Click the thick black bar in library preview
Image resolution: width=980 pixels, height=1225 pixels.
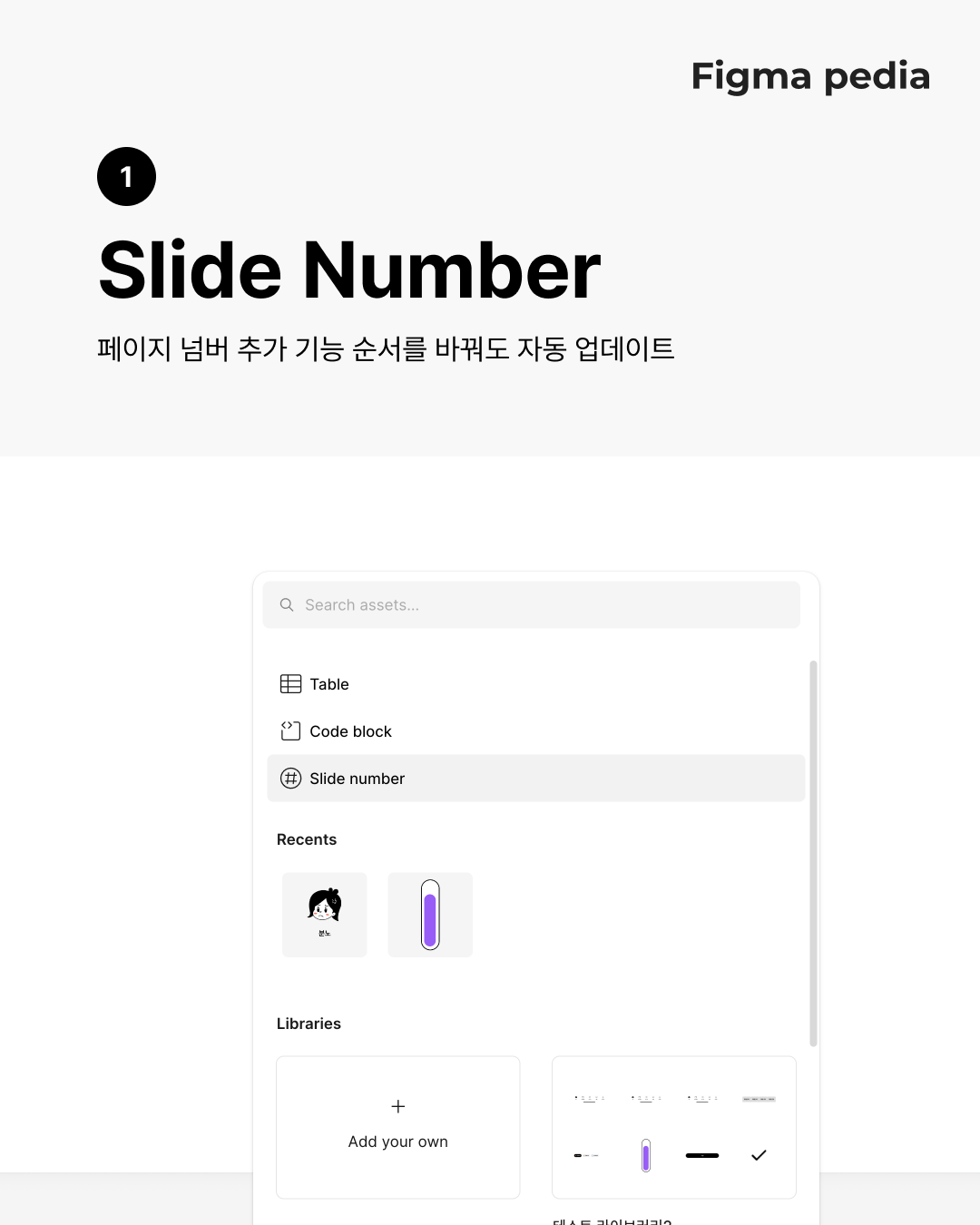coord(702,1155)
